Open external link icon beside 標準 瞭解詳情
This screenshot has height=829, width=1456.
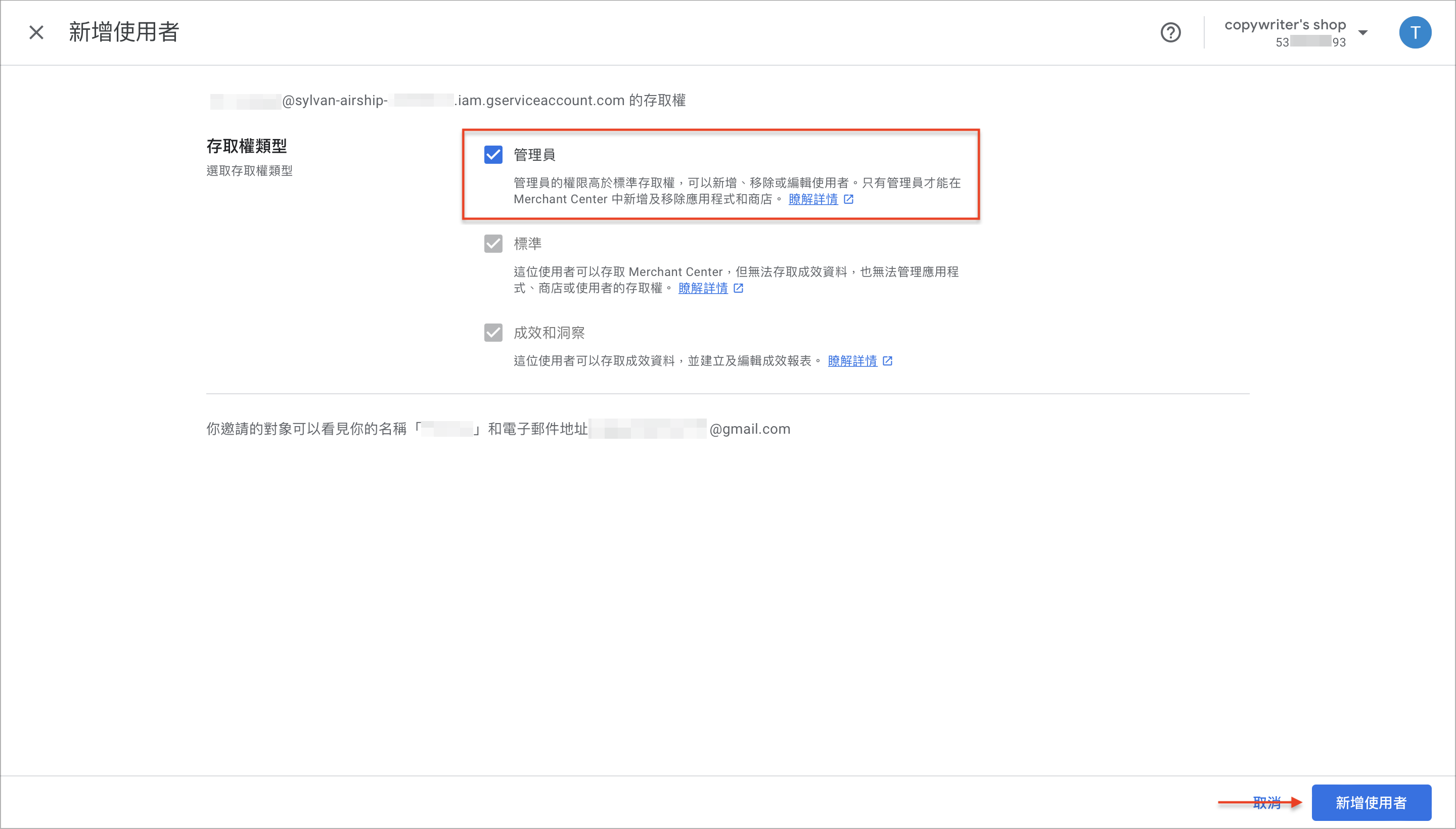tap(738, 289)
